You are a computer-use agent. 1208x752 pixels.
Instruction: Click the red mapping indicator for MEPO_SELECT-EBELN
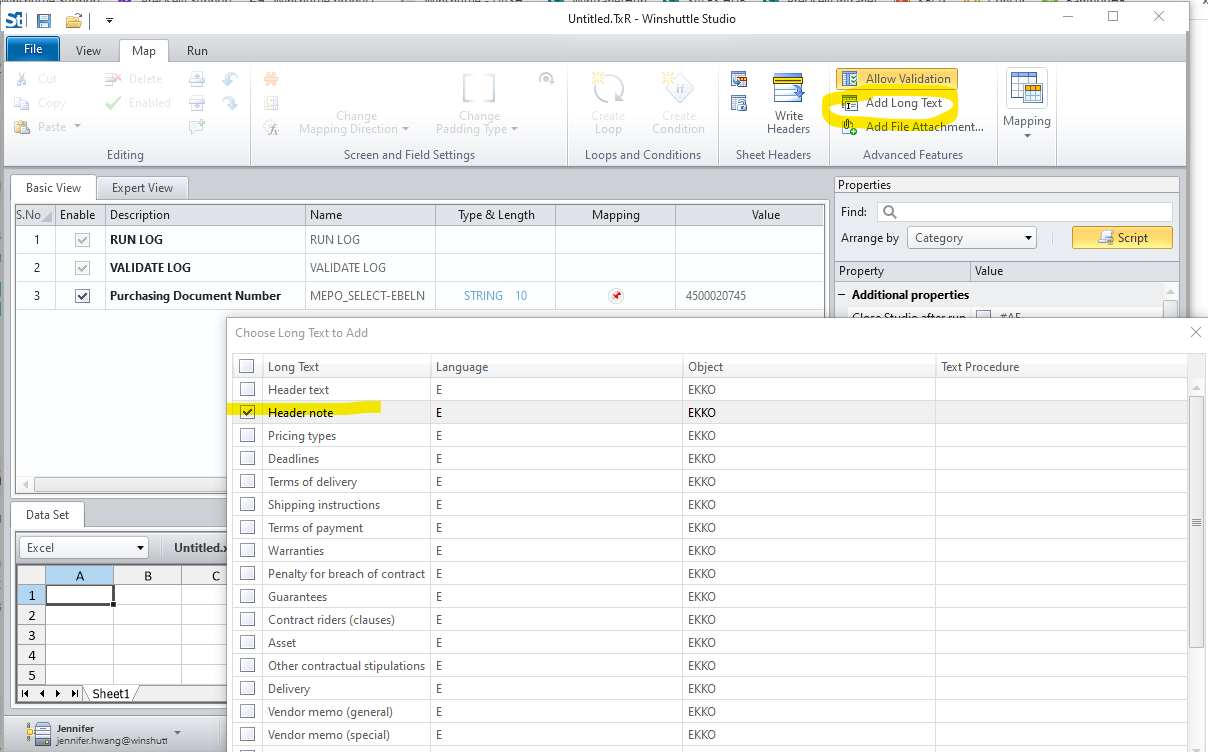pyautogui.click(x=617, y=295)
